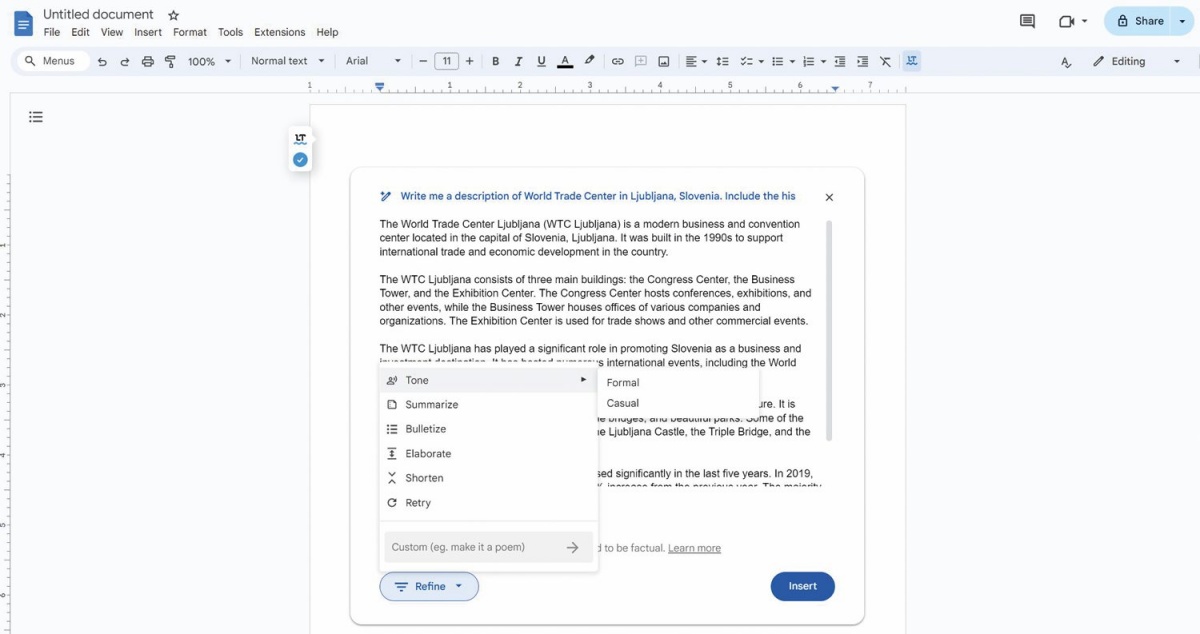Screen dimensions: 1200x634
Task: Toggle underline formatting
Action: point(541,61)
